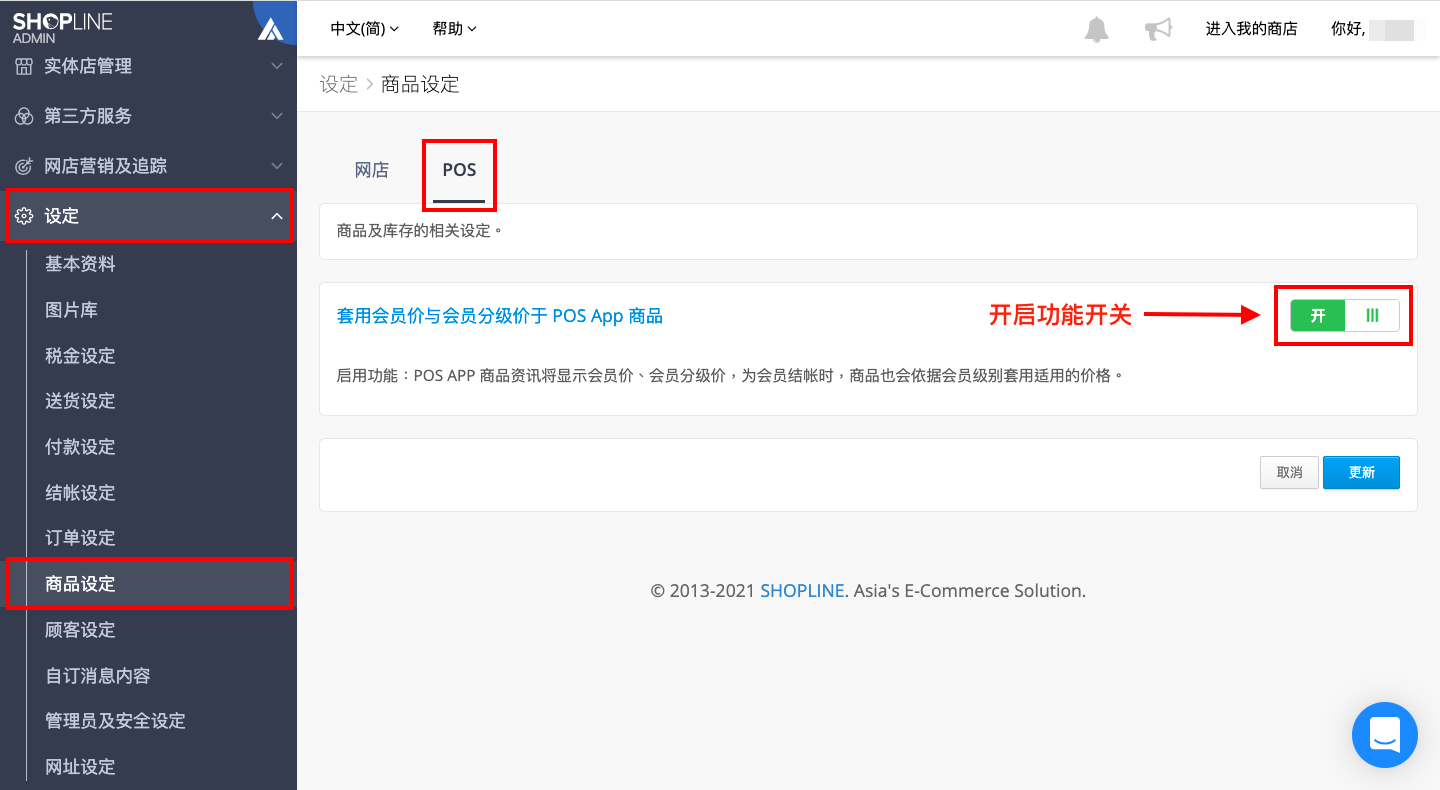The width and height of the screenshot is (1440, 790).
Task: Open 付款设定 in the sidebar
Action: 80,447
